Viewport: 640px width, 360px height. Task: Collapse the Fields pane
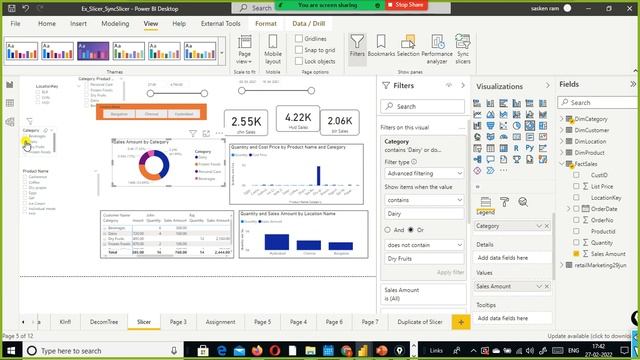click(633, 84)
